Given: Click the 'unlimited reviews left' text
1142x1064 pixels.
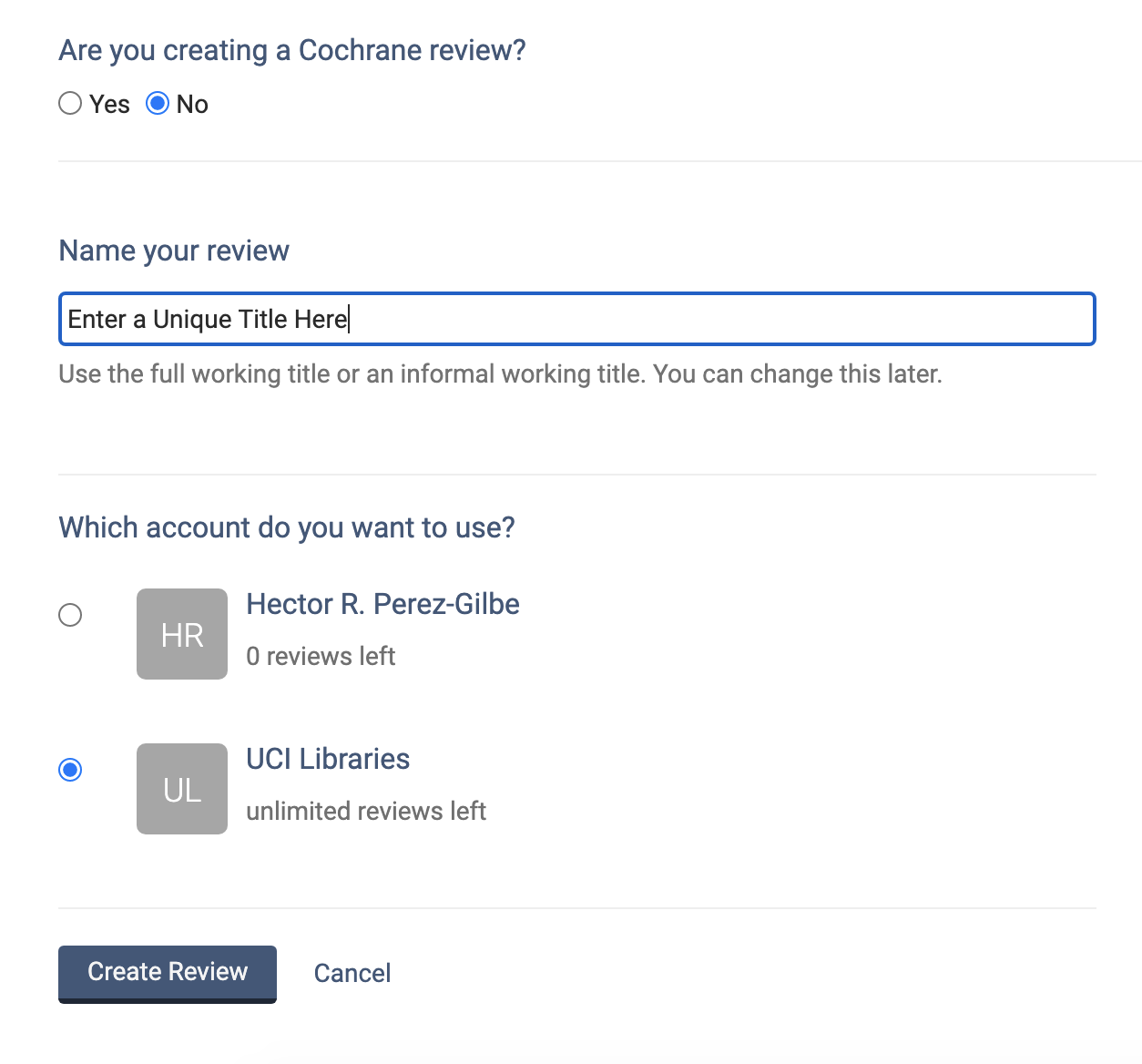Looking at the screenshot, I should tap(366, 811).
